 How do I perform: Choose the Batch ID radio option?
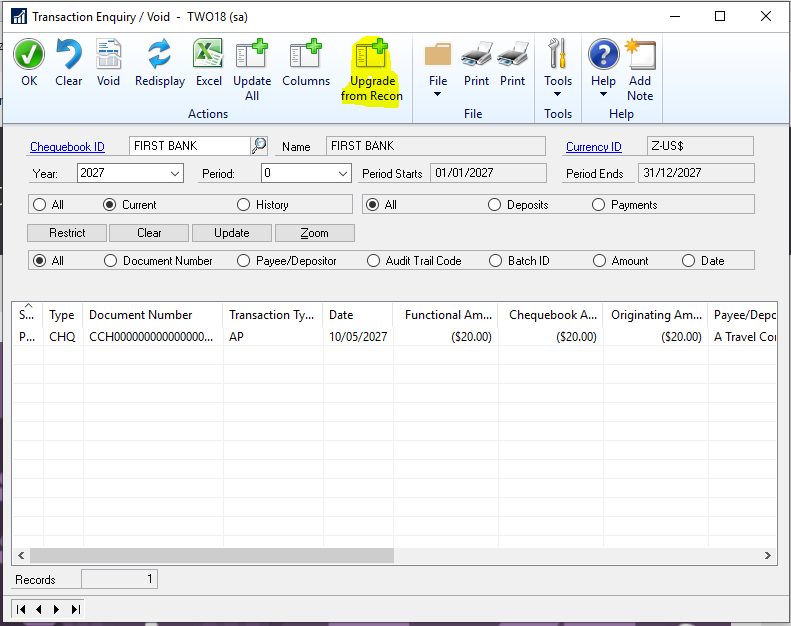[495, 261]
